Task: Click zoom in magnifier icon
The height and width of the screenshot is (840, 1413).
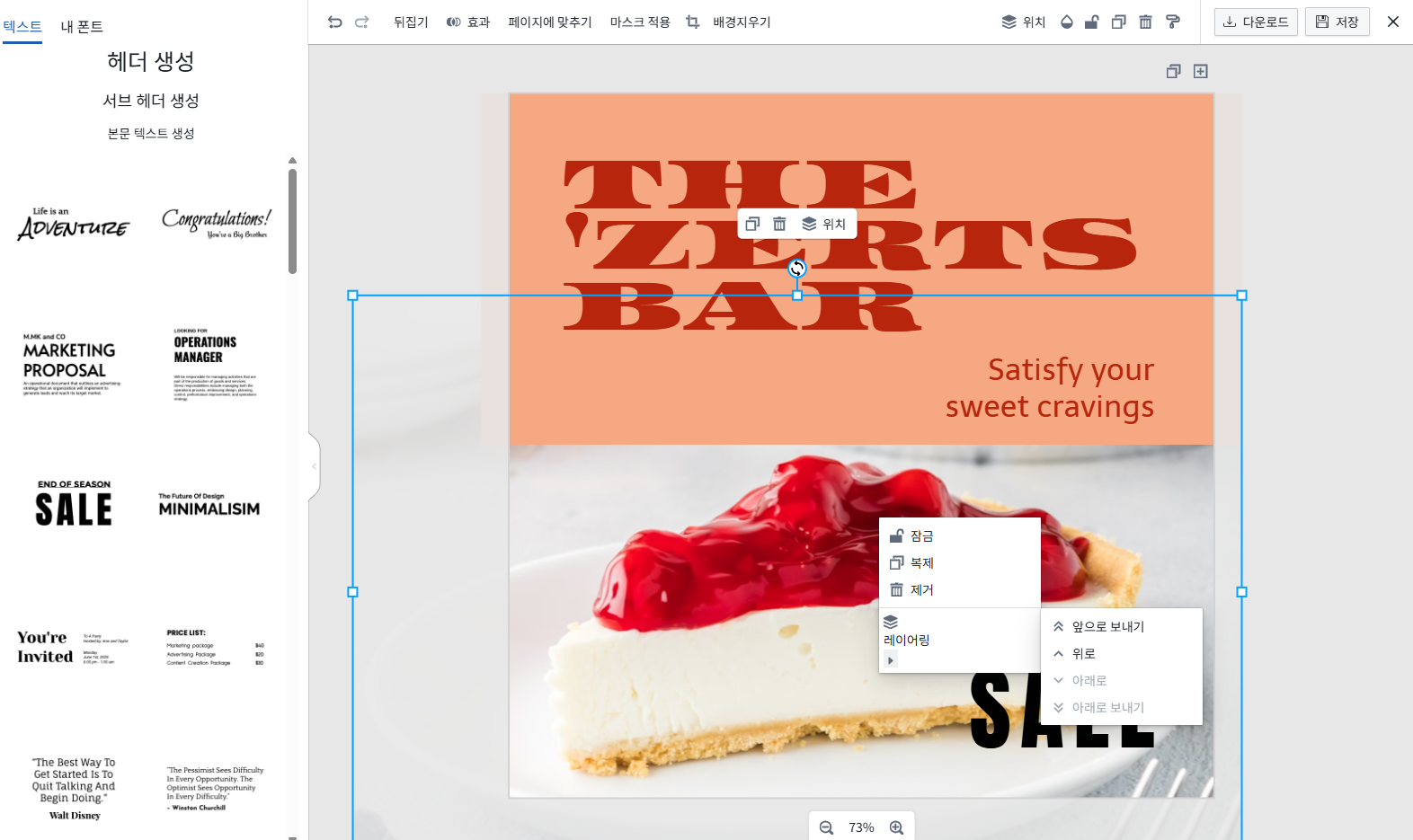Action: [x=896, y=827]
